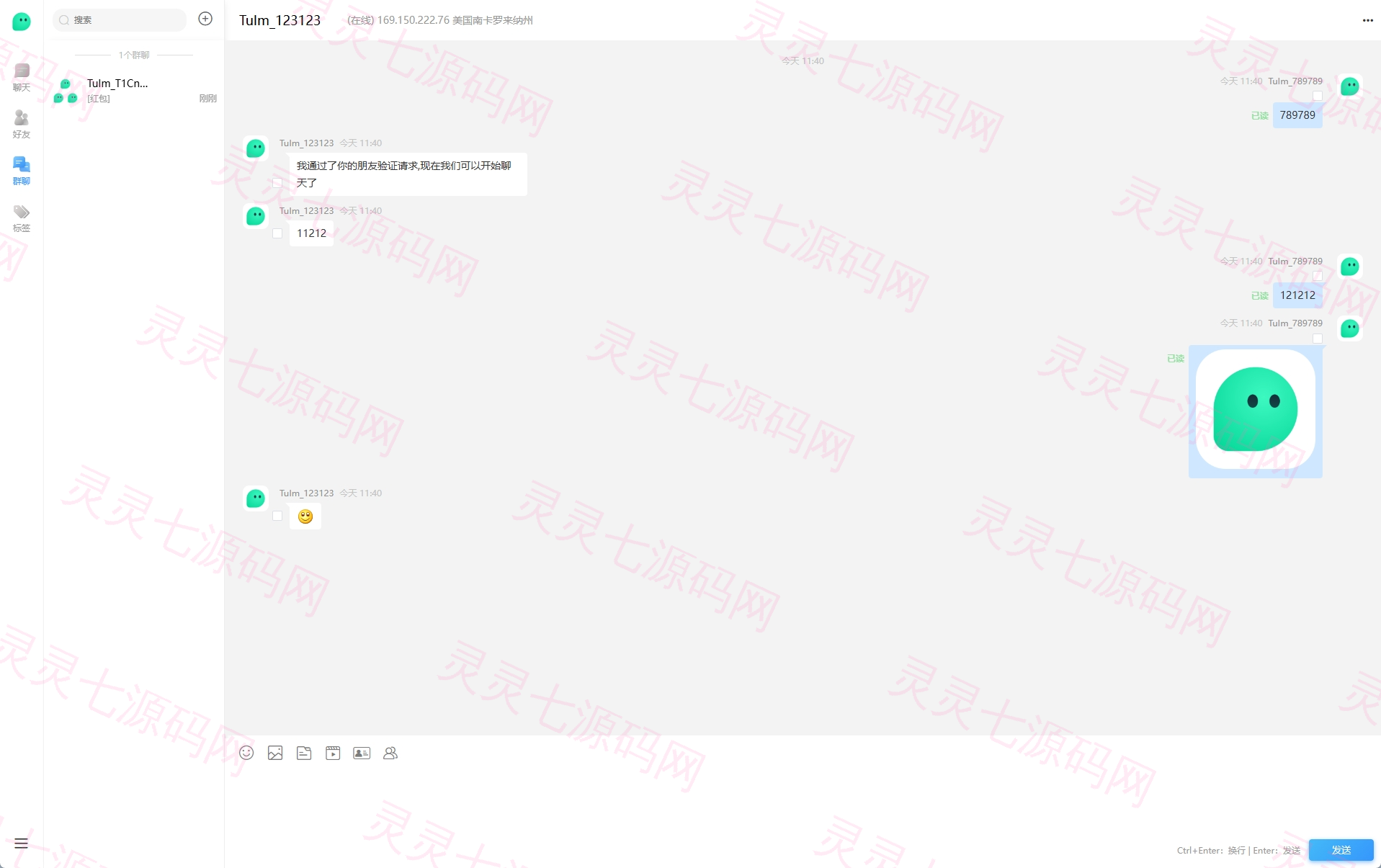Click message bubble 121212
Screen dimensions: 1381x868
[x=1297, y=295]
